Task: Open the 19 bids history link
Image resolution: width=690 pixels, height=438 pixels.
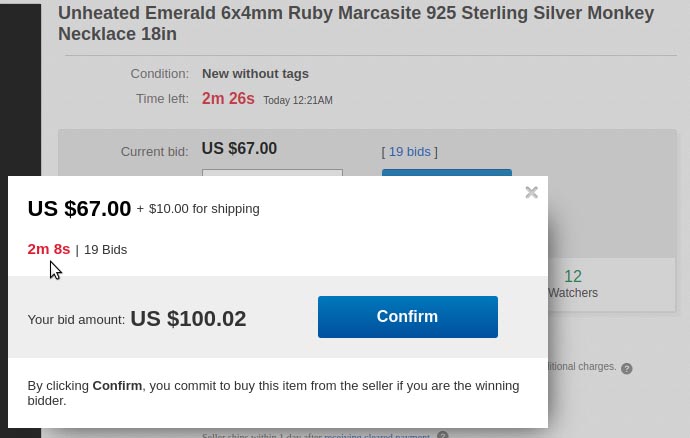Action: [410, 151]
